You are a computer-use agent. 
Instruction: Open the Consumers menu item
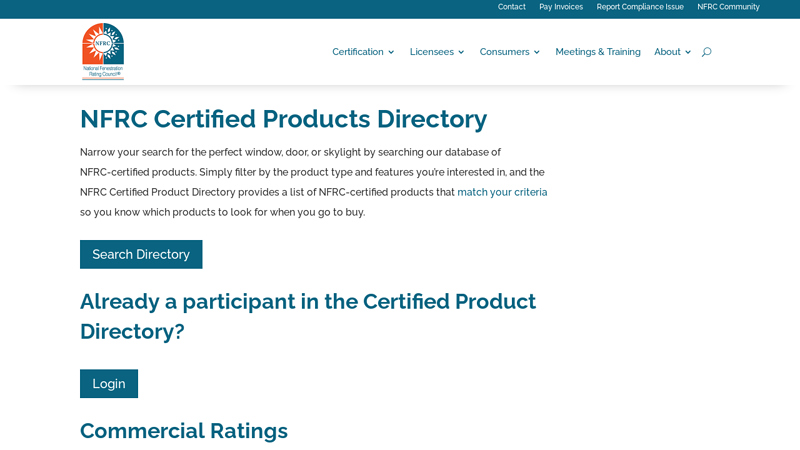click(x=504, y=52)
